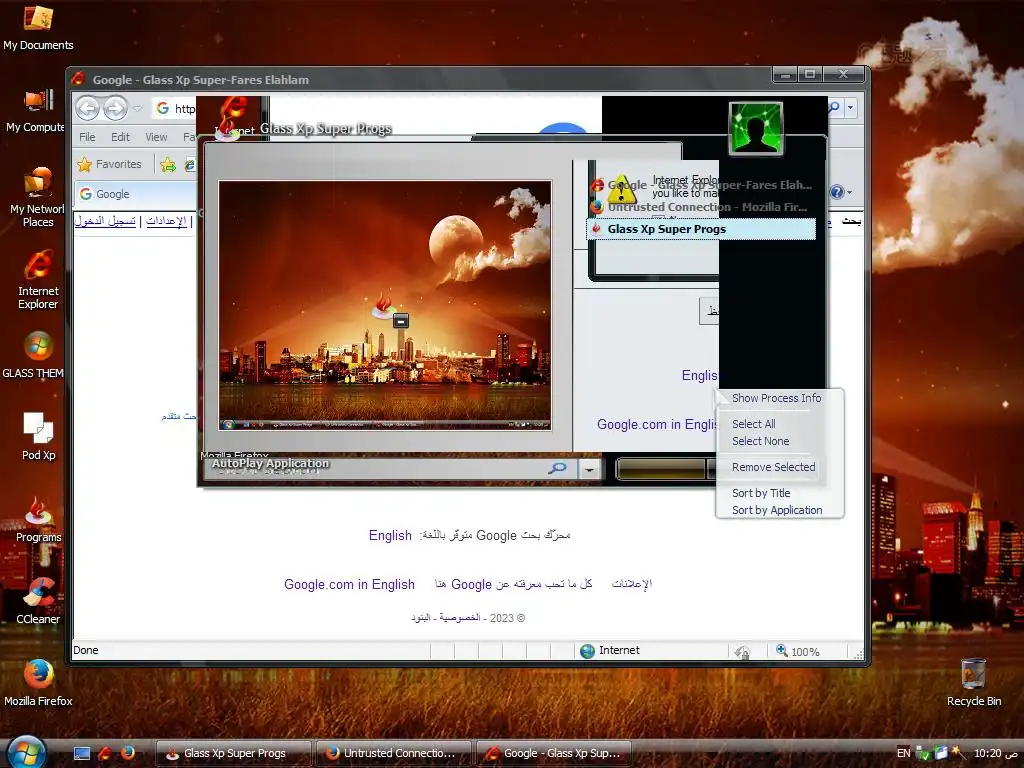The height and width of the screenshot is (768, 1024).
Task: Open the My Computer desktop icon
Action: click(x=37, y=110)
